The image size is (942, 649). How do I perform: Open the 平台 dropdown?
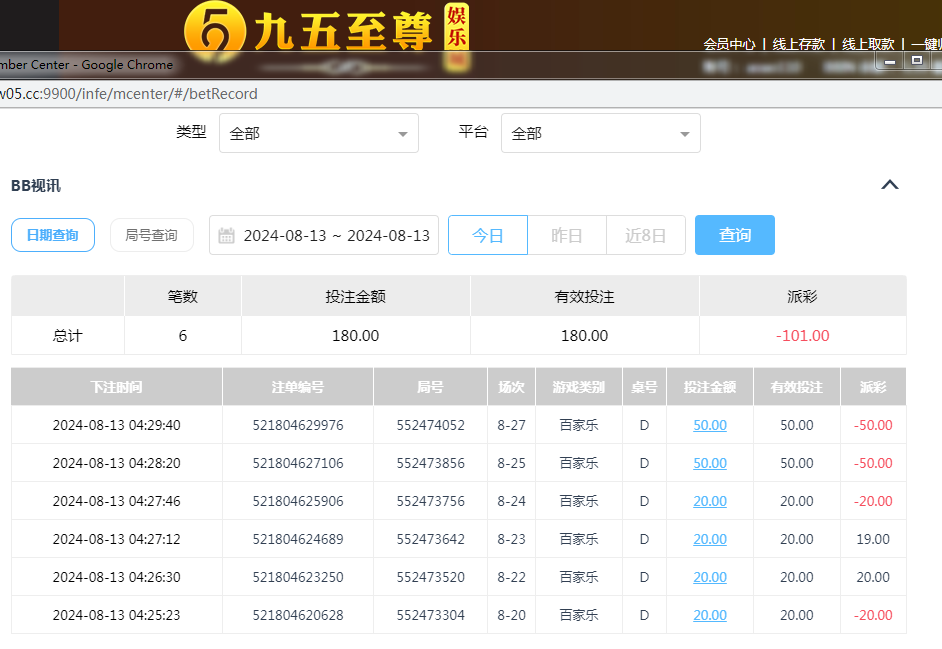point(600,133)
